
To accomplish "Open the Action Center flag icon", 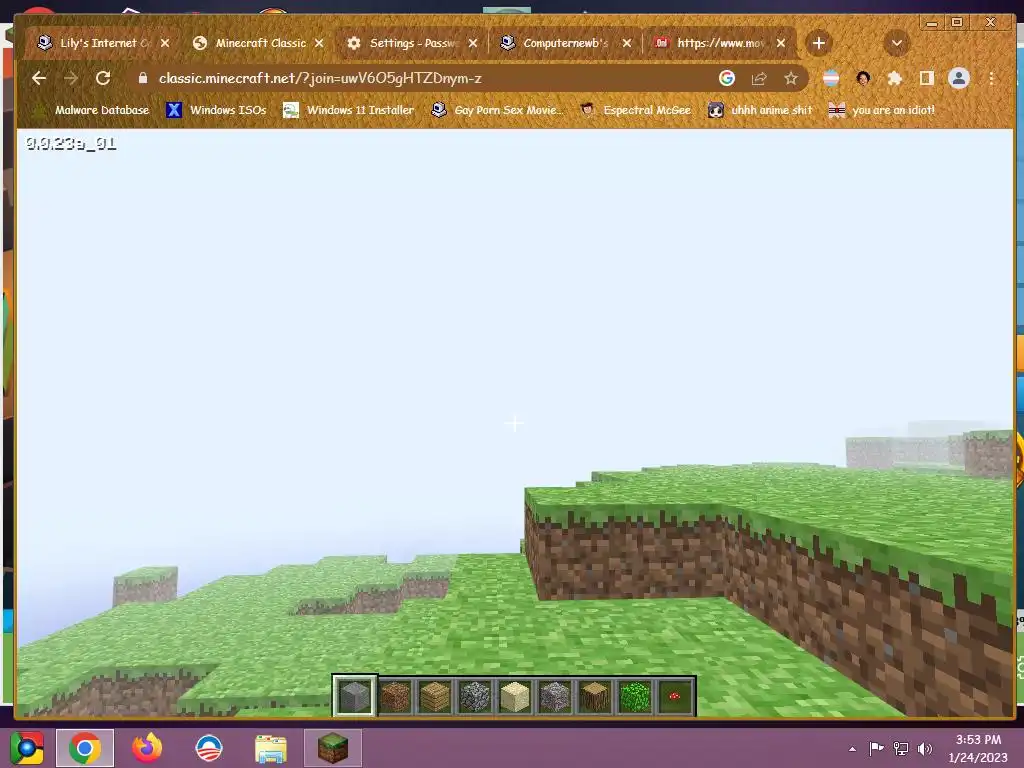I will (876, 748).
